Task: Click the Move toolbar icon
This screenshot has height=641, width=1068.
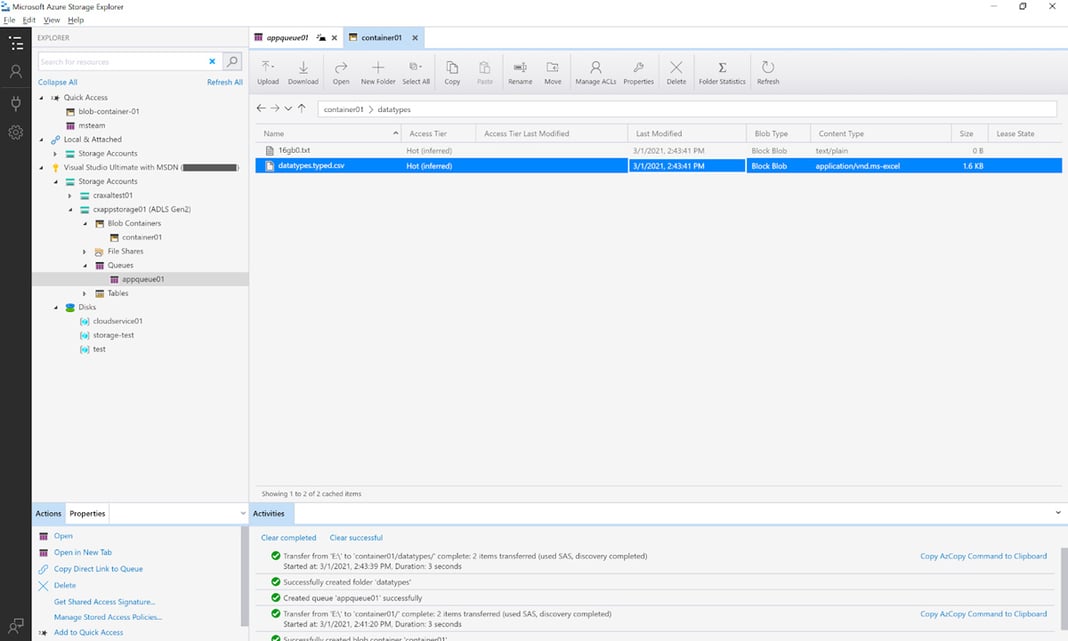Action: [x=552, y=69]
